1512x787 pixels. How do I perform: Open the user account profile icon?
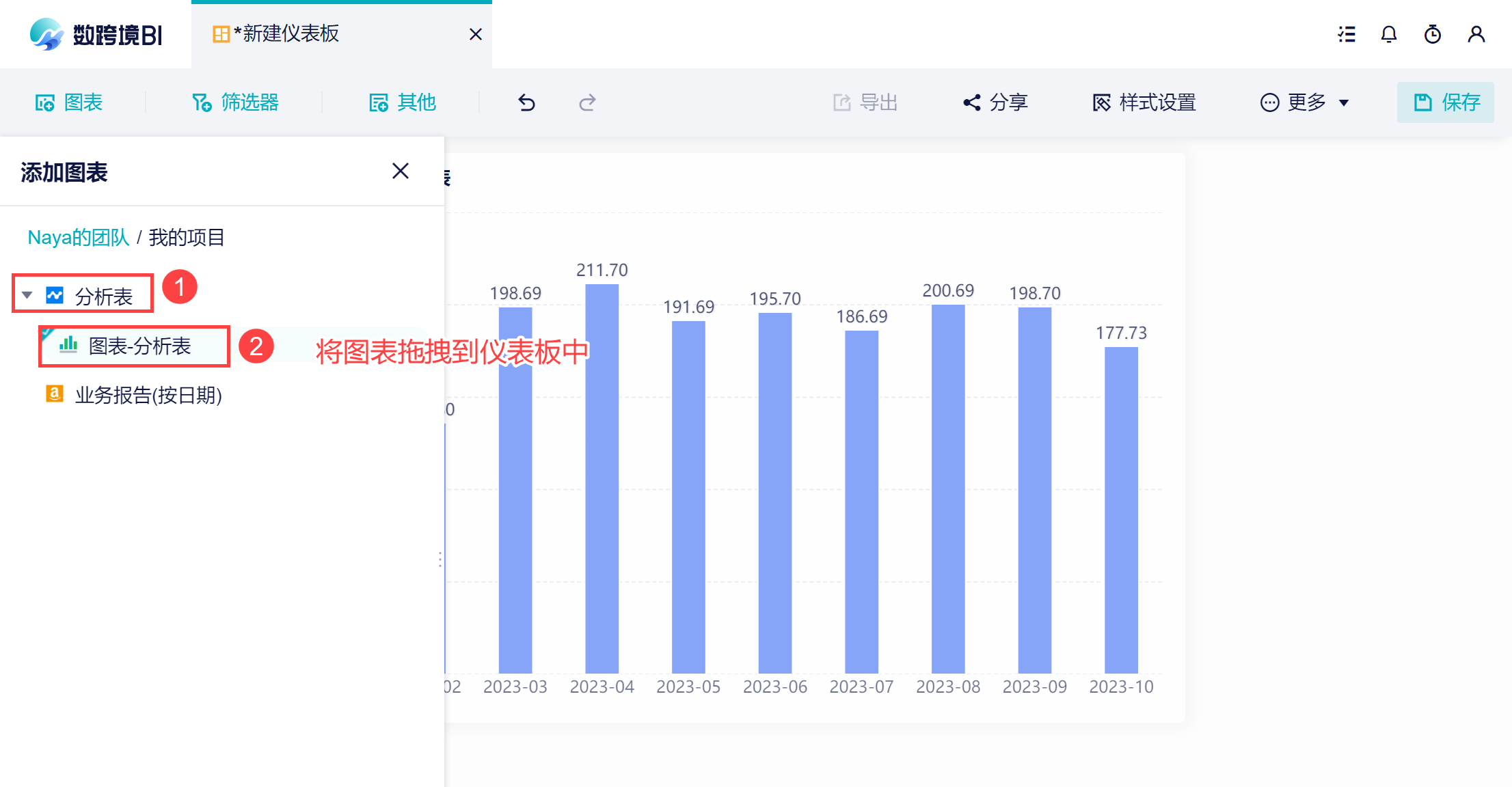coord(1476,34)
